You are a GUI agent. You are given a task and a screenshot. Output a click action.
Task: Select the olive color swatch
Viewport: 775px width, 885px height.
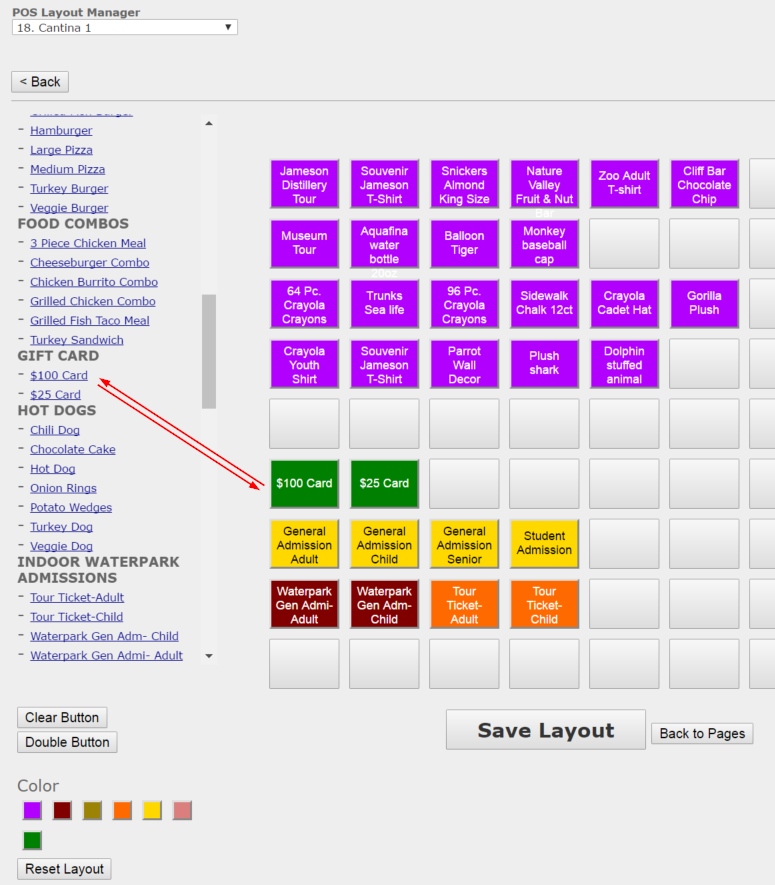coord(93,810)
